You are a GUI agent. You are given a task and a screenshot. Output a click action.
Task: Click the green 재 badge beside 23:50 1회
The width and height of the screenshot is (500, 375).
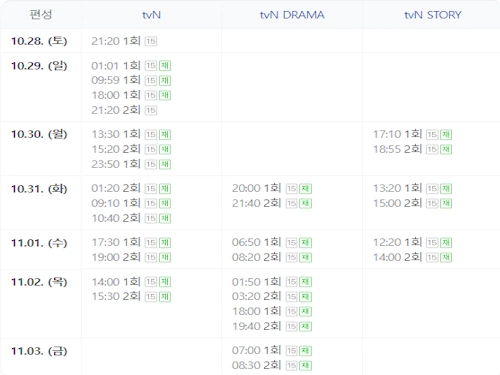tap(165, 164)
